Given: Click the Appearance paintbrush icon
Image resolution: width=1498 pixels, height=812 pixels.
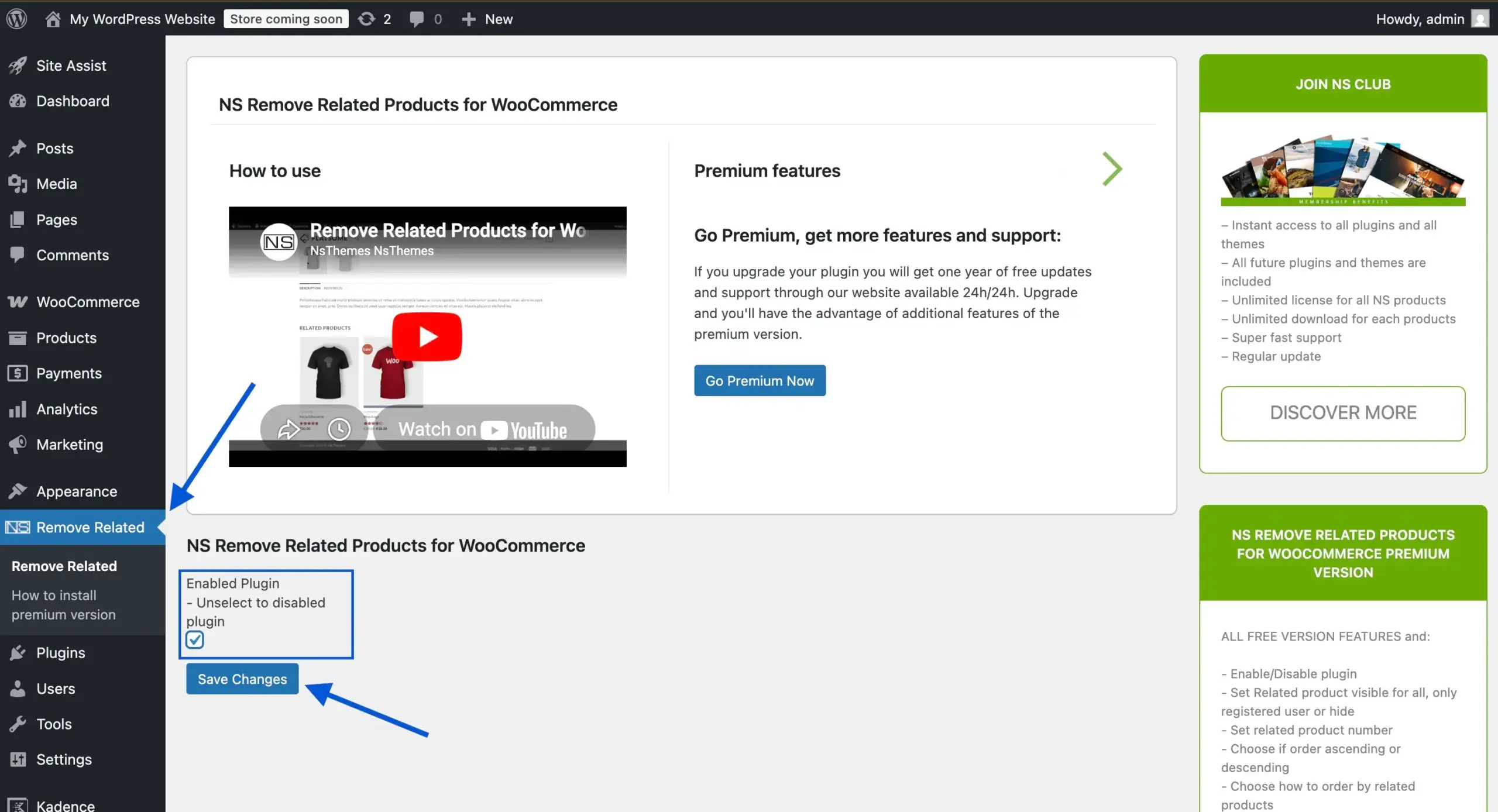Looking at the screenshot, I should [x=18, y=491].
